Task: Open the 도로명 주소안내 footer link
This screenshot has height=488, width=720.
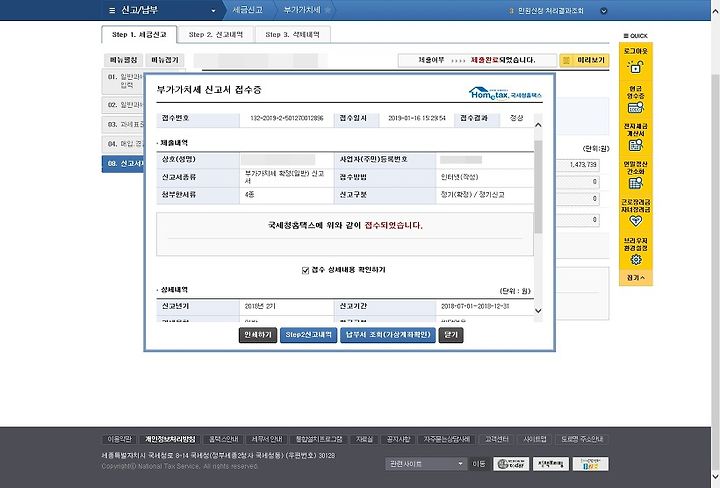Action: tap(582, 439)
